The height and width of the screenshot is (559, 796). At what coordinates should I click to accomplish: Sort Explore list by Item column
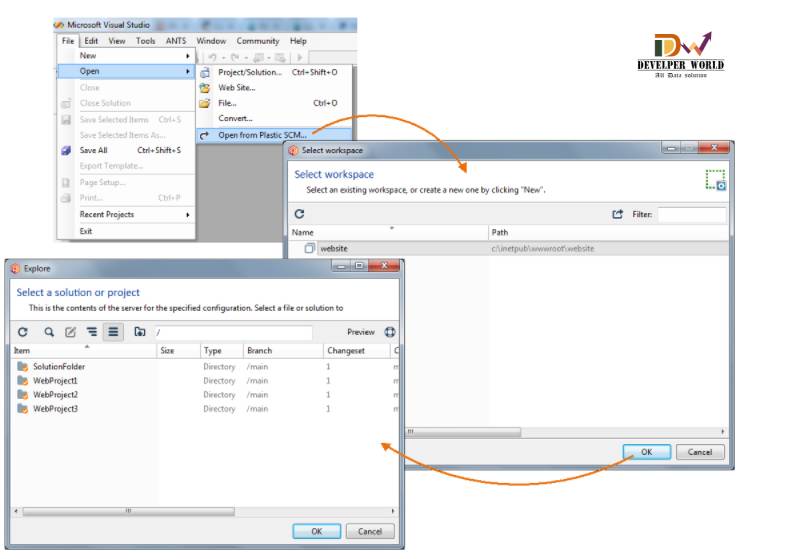tap(84, 351)
